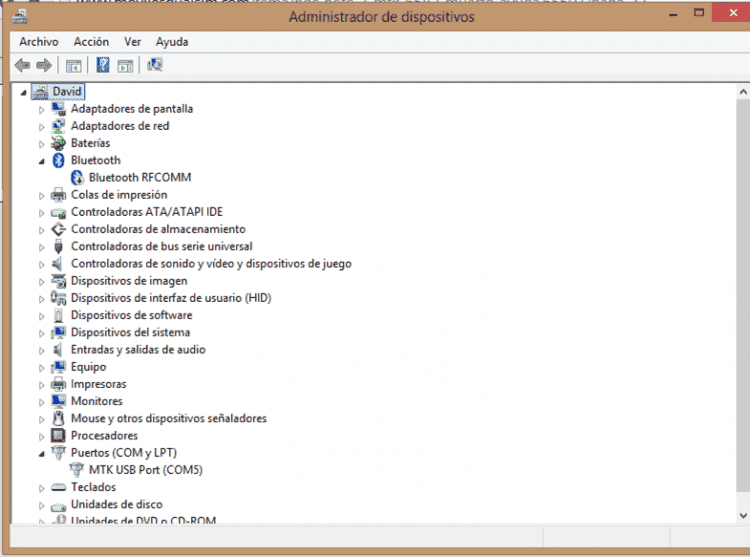Screen dimensions: 750x557
Task: Click the scrollbar down arrow
Action: [x=743, y=515]
